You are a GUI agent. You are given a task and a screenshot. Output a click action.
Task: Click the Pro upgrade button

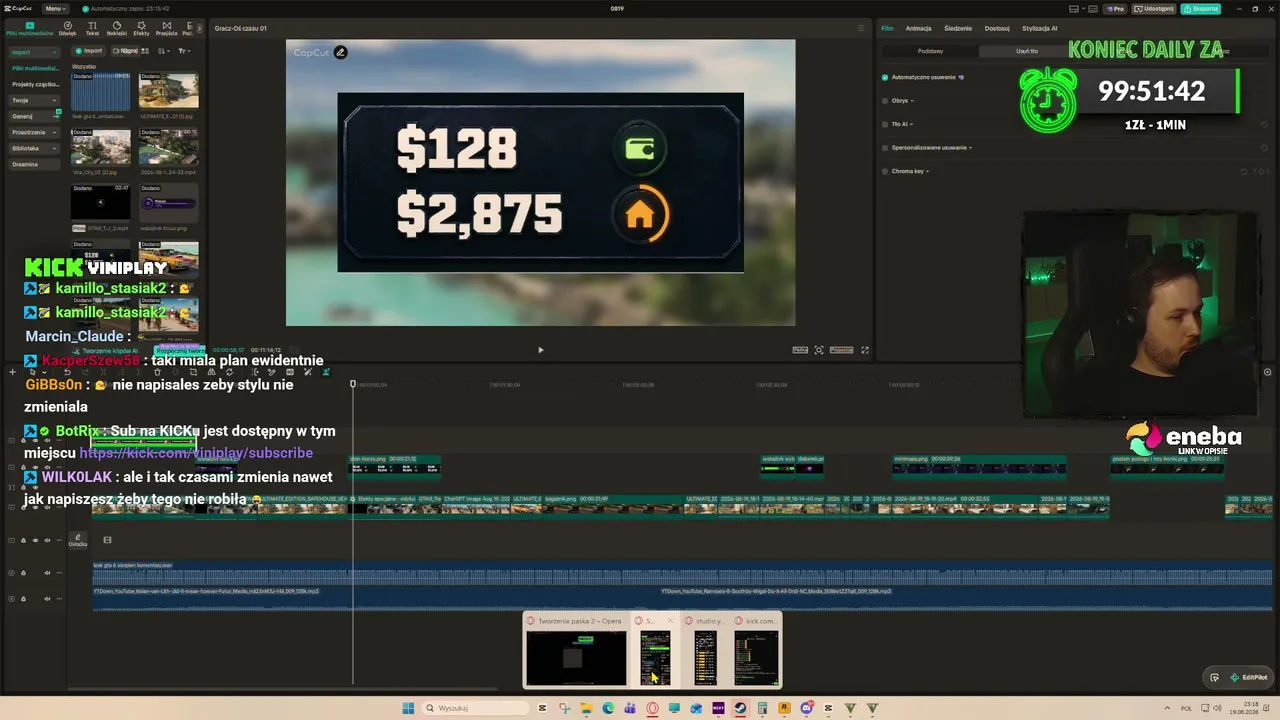tap(1115, 9)
